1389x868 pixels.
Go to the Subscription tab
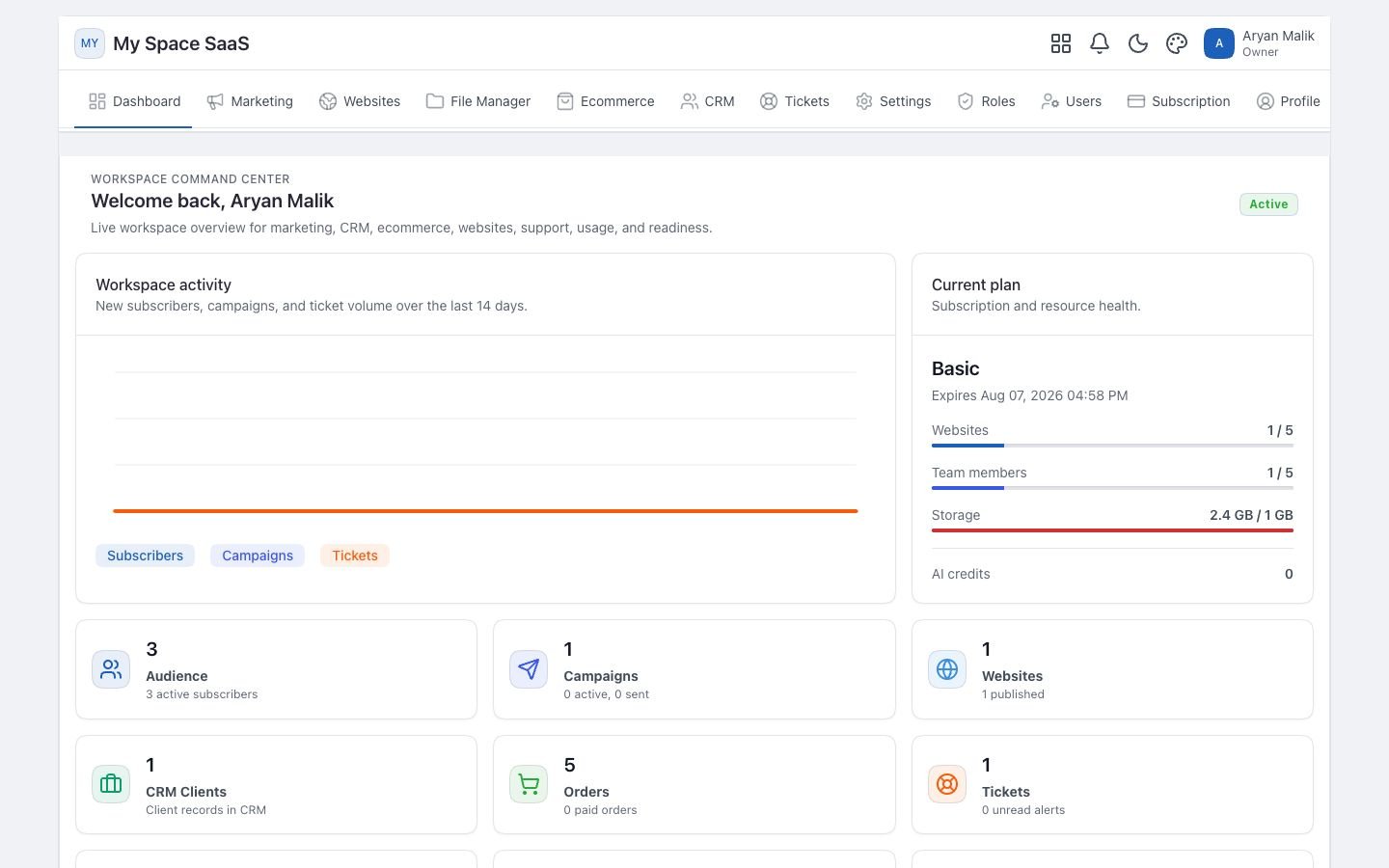pyautogui.click(x=1179, y=101)
